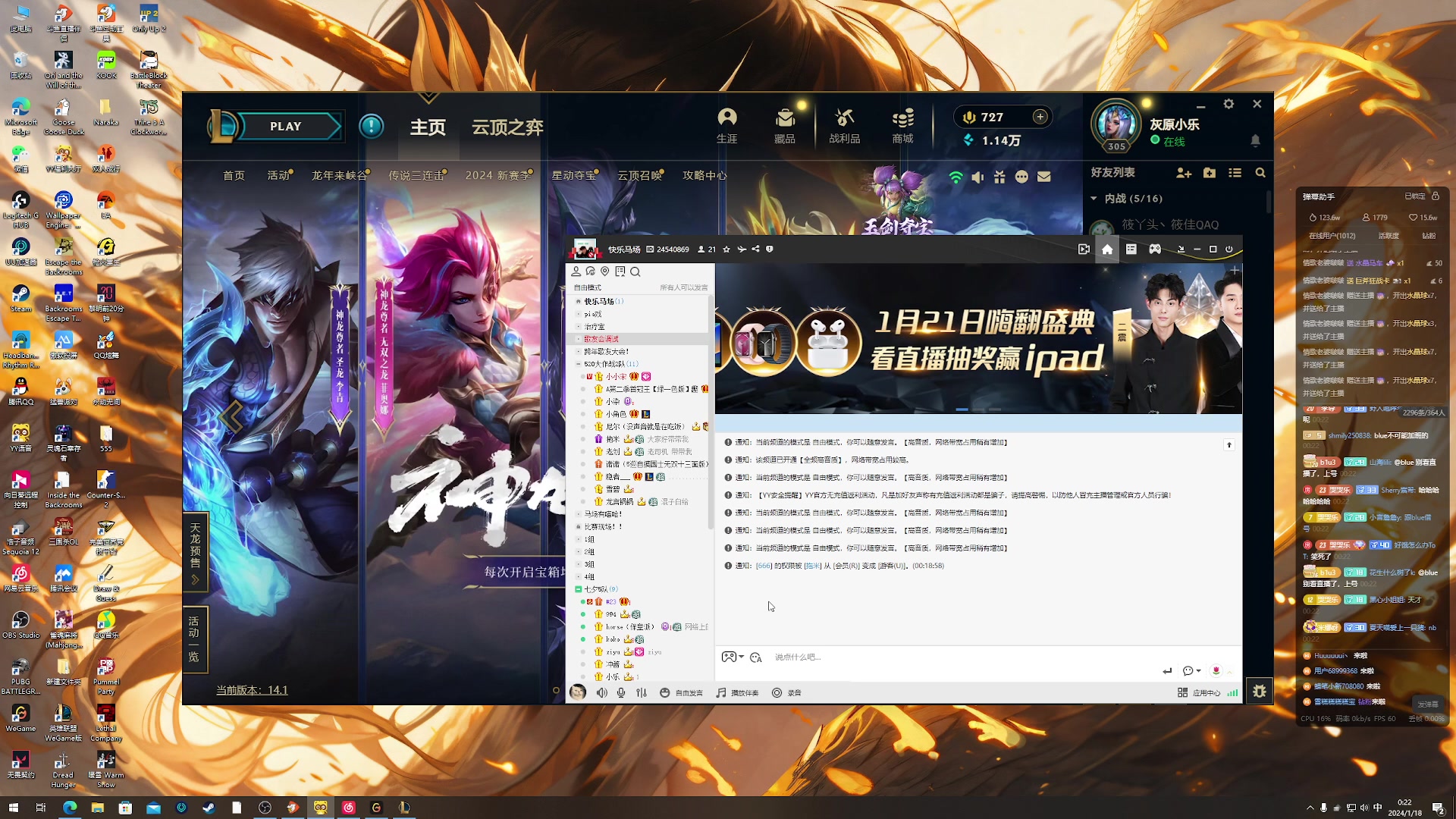The height and width of the screenshot is (819, 1456).
Task: Open the 星动夺宝 sub-tab
Action: pyautogui.click(x=573, y=176)
